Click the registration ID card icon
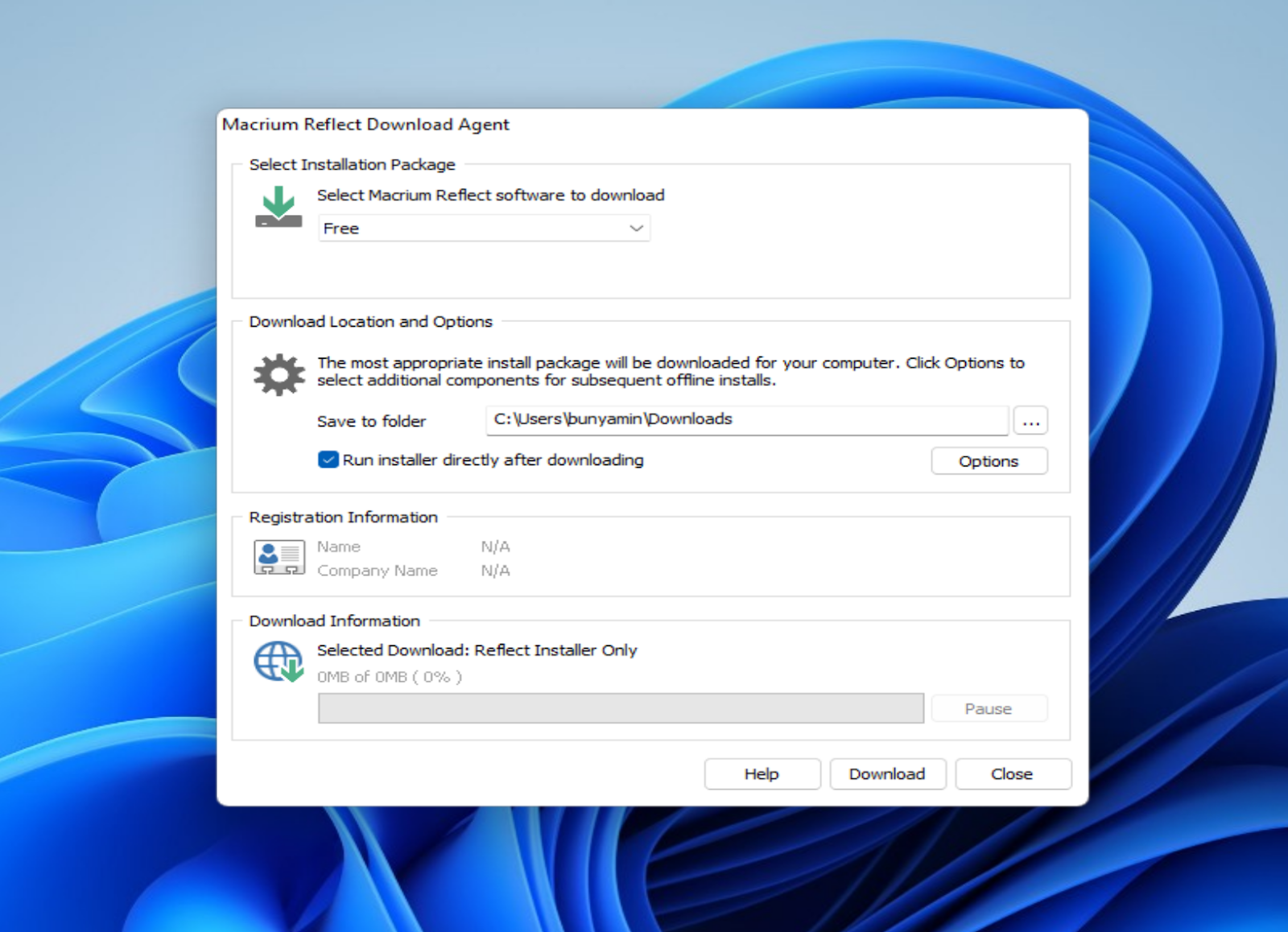 279,557
